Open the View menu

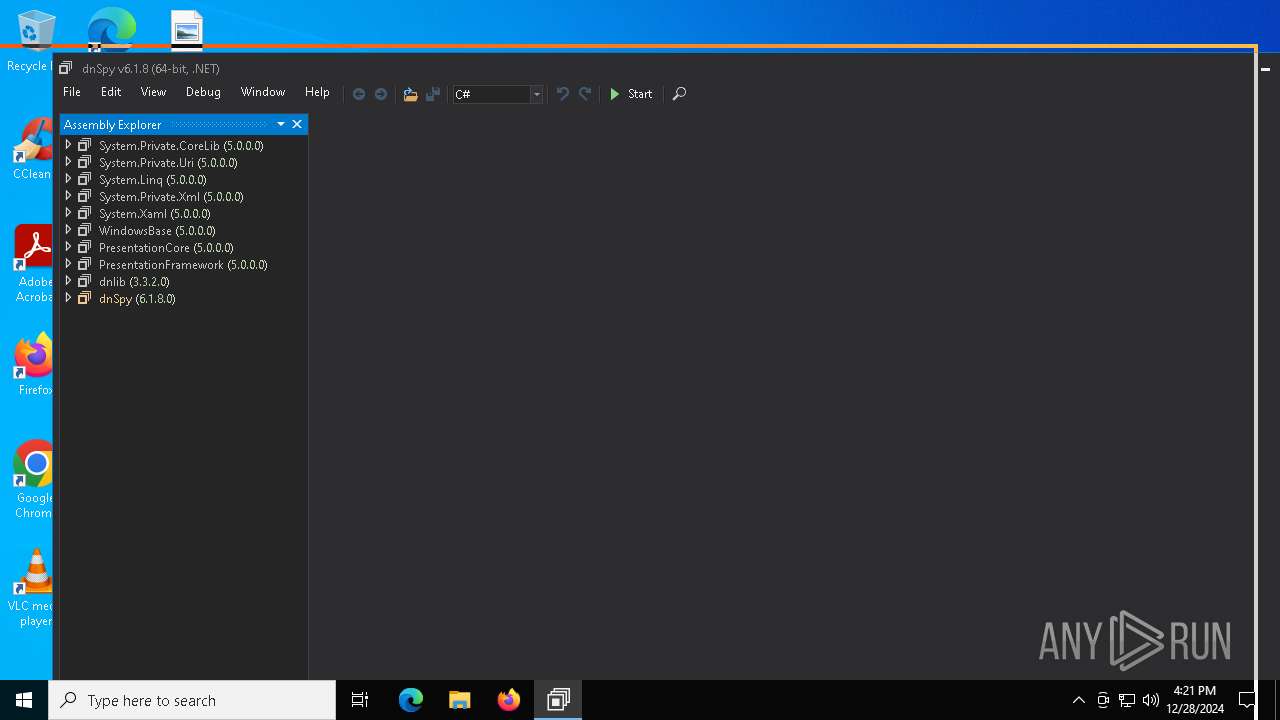[x=153, y=92]
